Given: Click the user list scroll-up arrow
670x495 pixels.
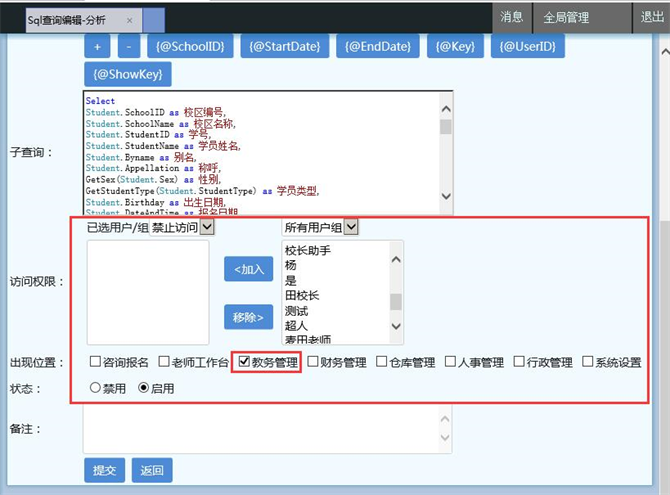Looking at the screenshot, I should (396, 259).
